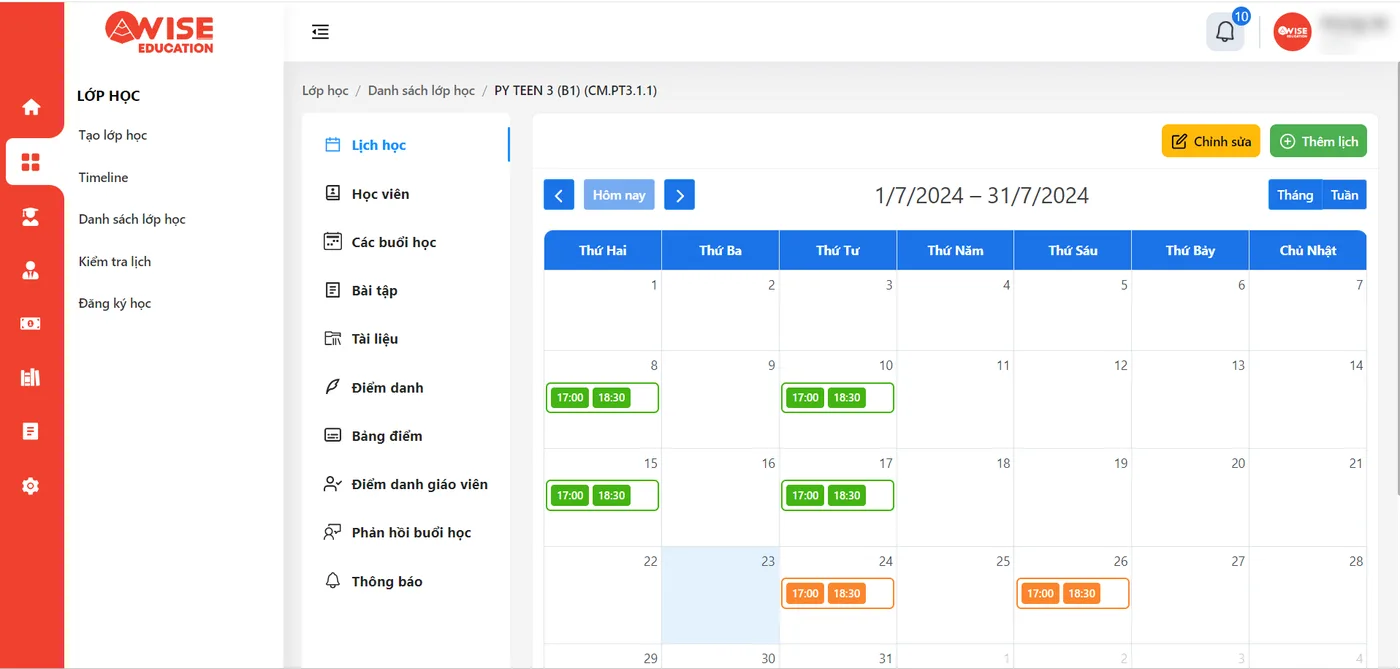Image resolution: width=1400 pixels, height=669 pixels.
Task: Open the Lịch học tab
Action: pyautogui.click(x=406, y=145)
